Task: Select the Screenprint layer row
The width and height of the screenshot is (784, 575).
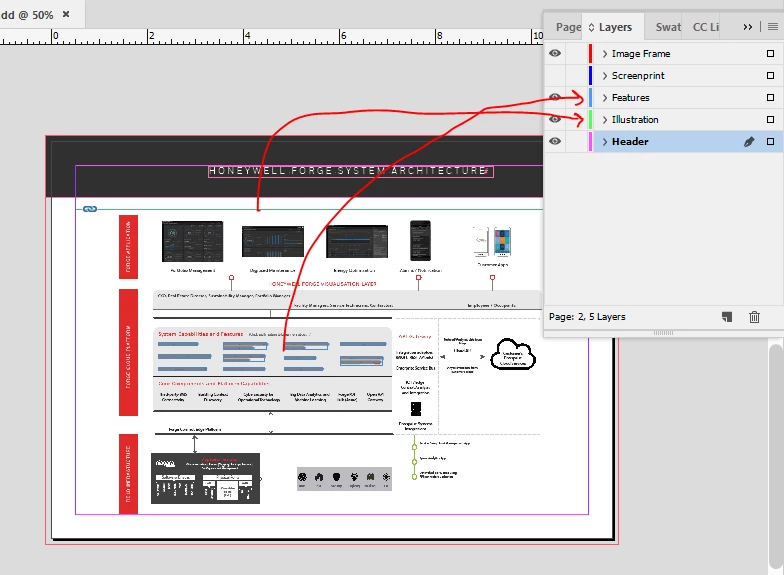Action: (664, 76)
